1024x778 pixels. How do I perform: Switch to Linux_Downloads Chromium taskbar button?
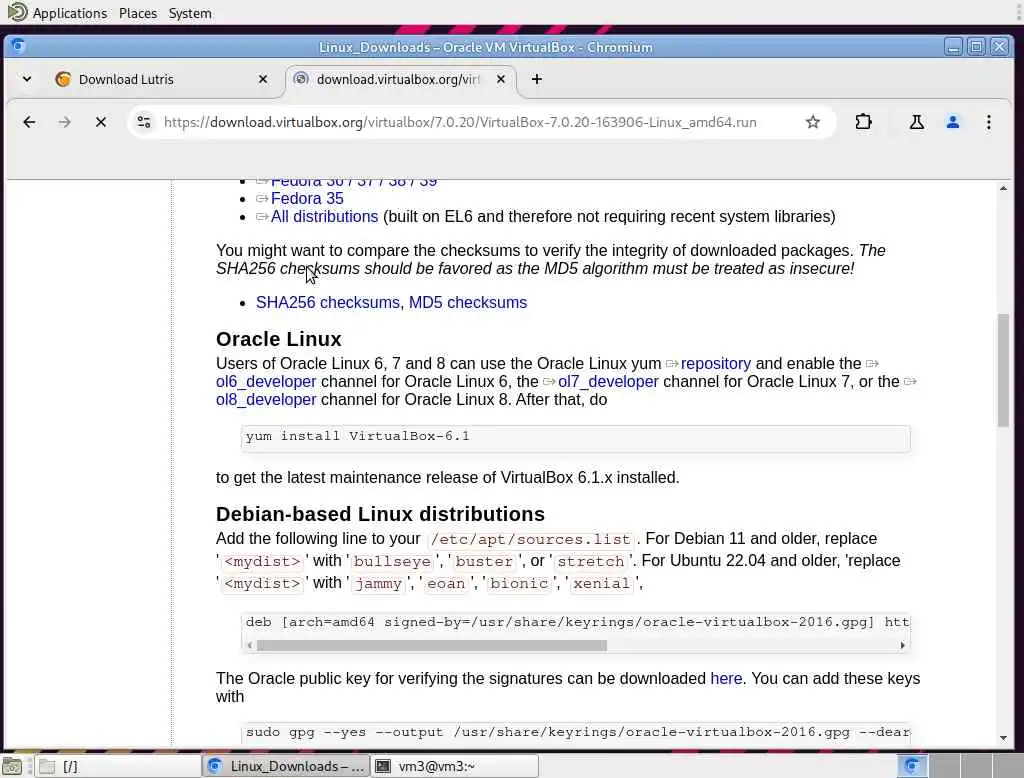286,766
